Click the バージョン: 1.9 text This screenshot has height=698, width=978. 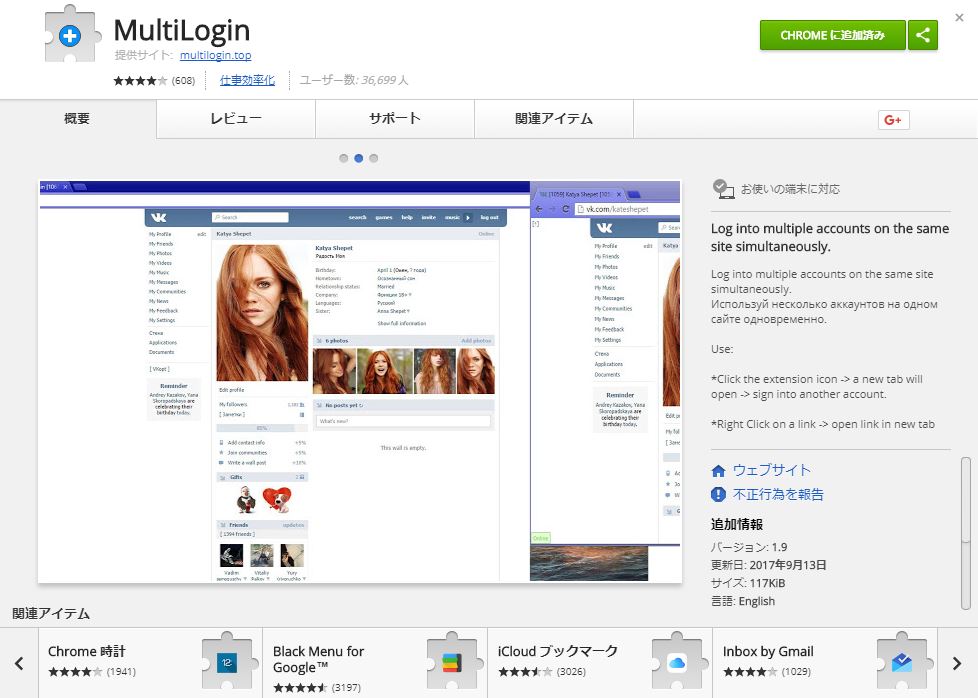click(749, 547)
